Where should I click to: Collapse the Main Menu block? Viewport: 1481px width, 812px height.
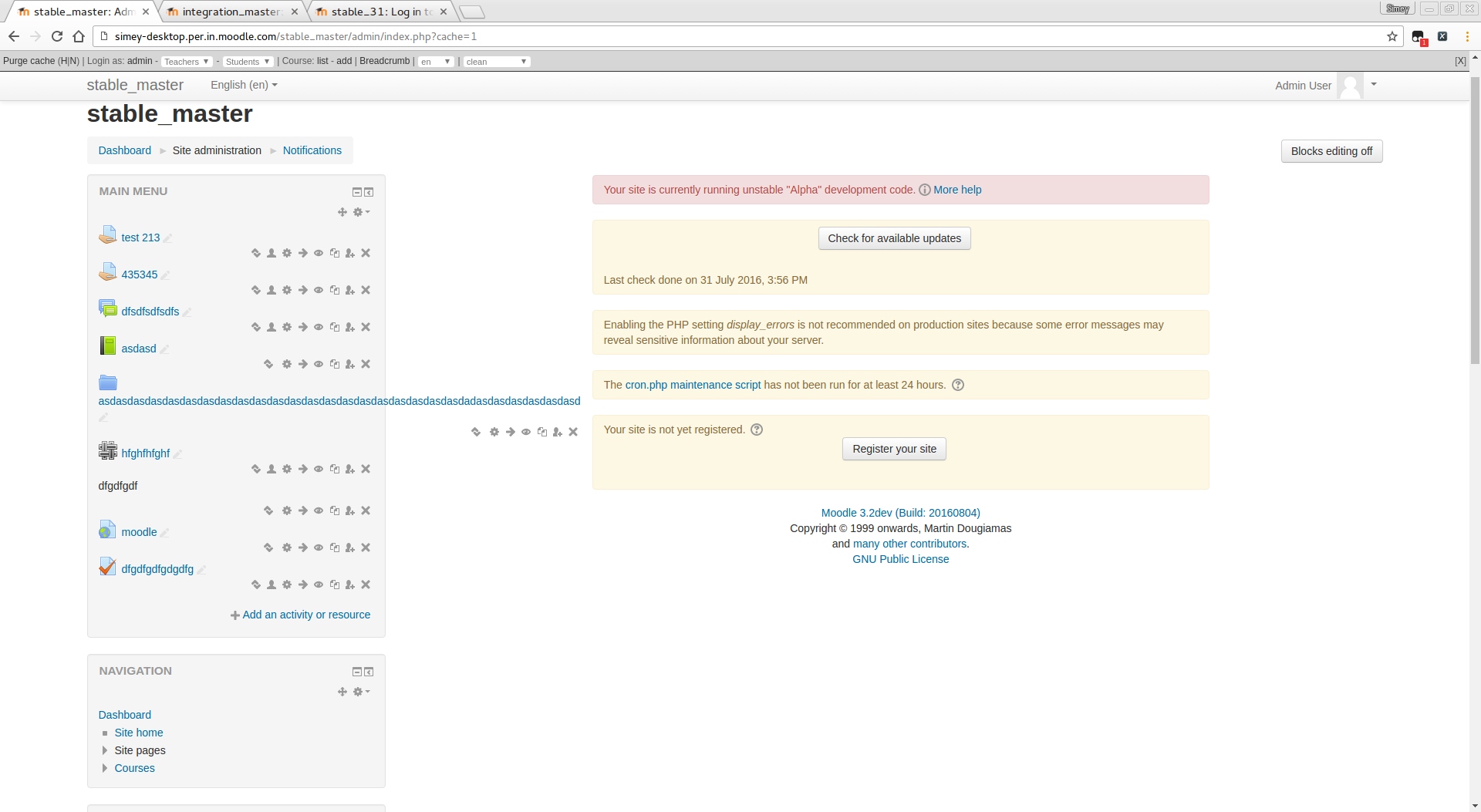pyautogui.click(x=356, y=192)
